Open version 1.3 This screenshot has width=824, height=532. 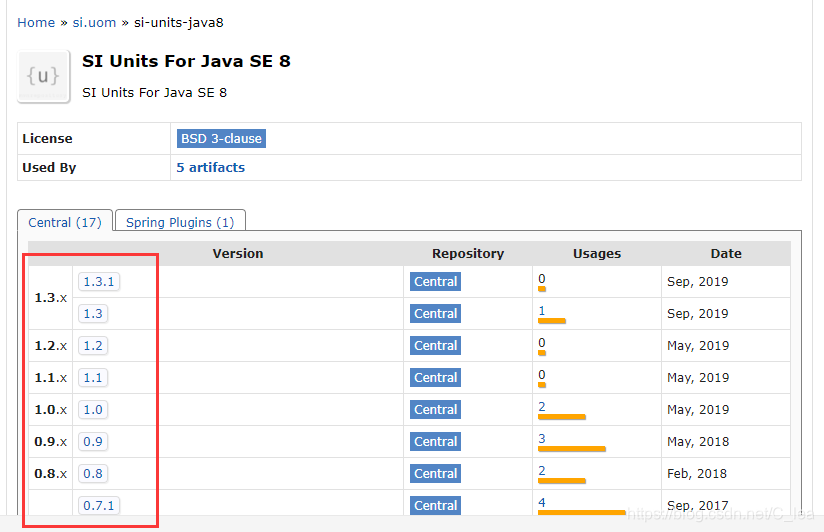pyautogui.click(x=93, y=314)
